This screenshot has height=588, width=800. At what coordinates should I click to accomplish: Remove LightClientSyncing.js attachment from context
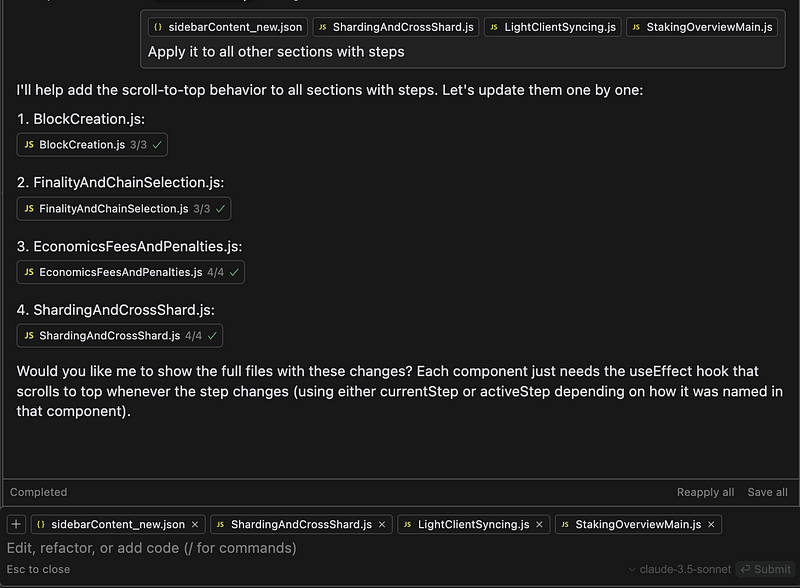538,524
